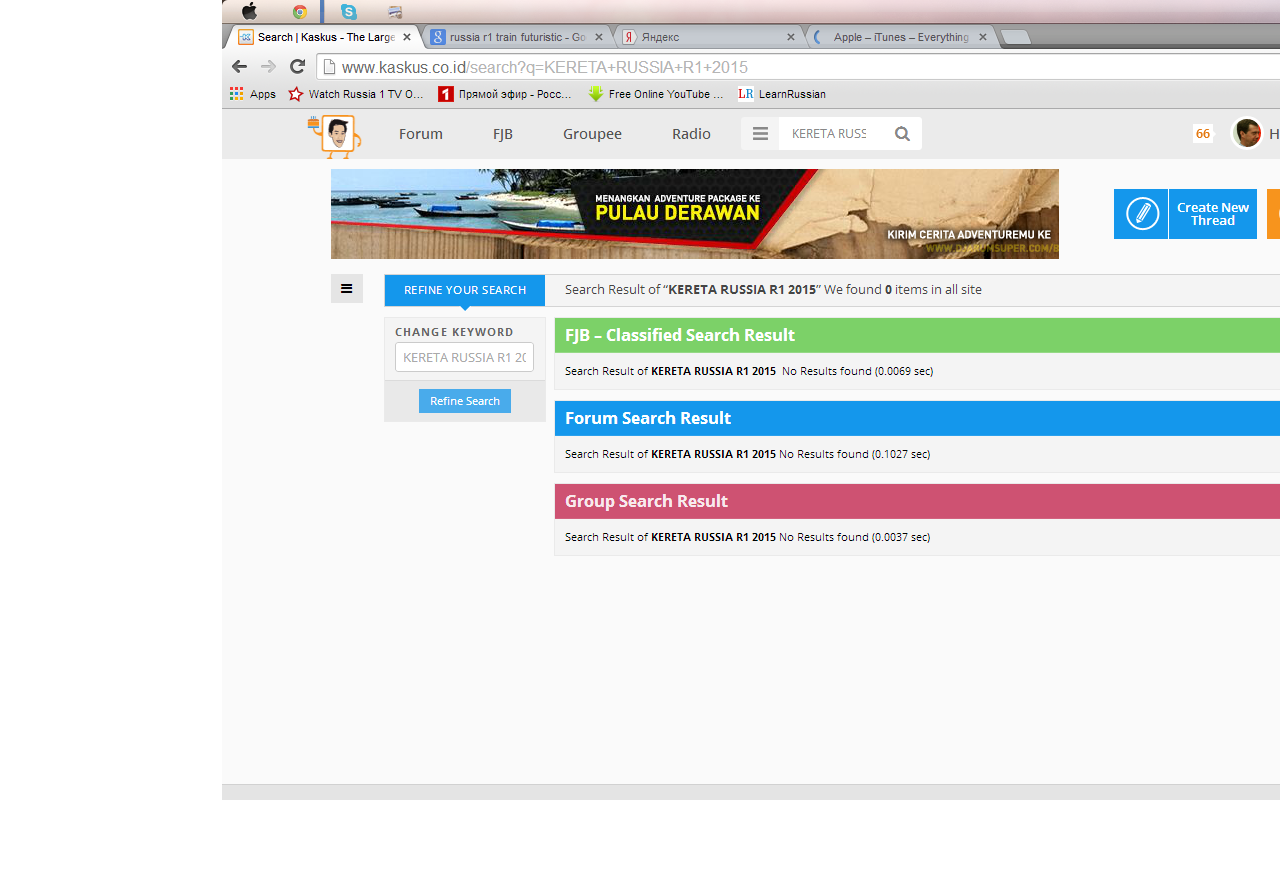
Task: Click the header search magnifier icon
Action: click(x=903, y=134)
